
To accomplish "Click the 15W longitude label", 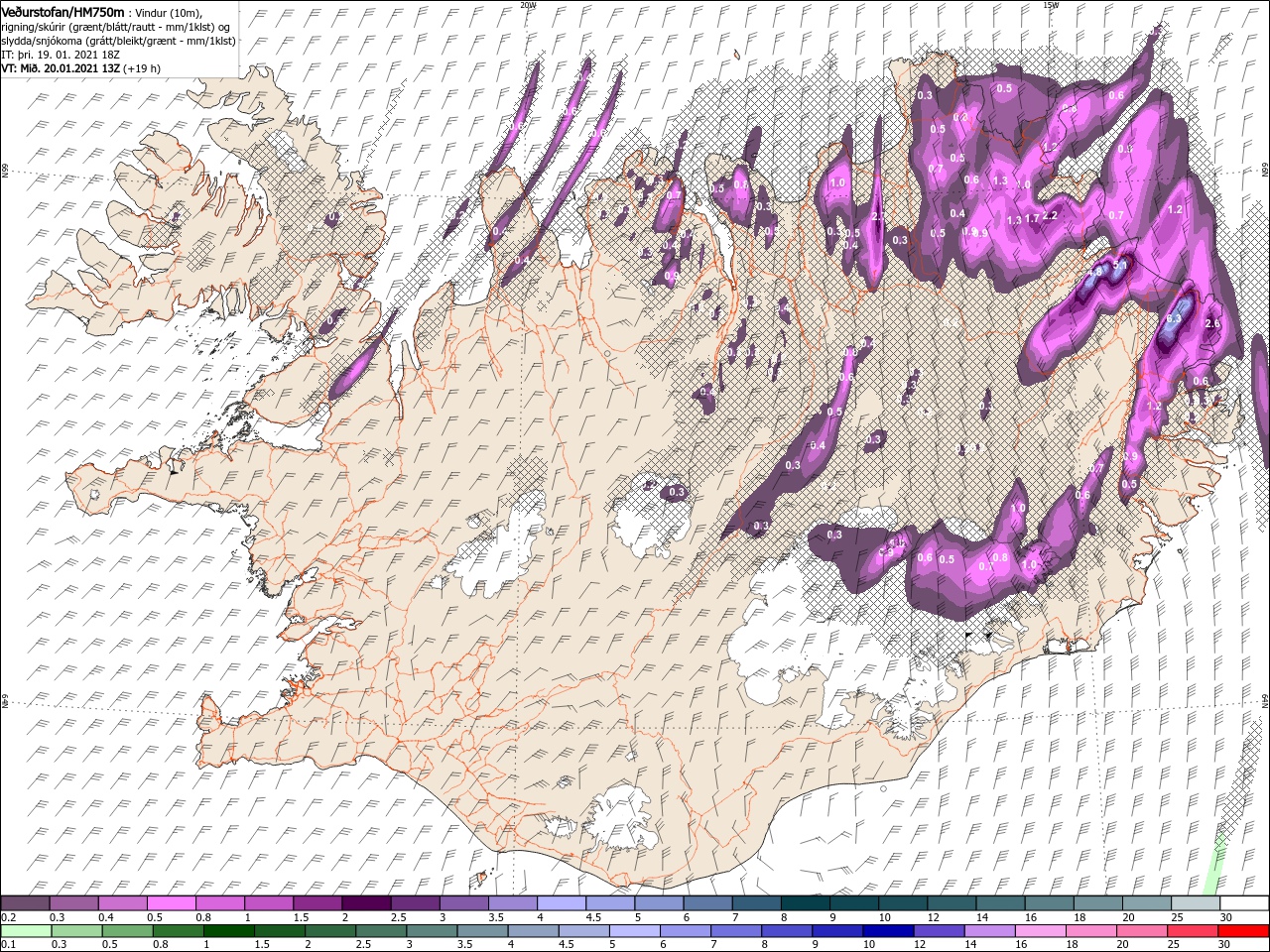I will (x=1051, y=5).
